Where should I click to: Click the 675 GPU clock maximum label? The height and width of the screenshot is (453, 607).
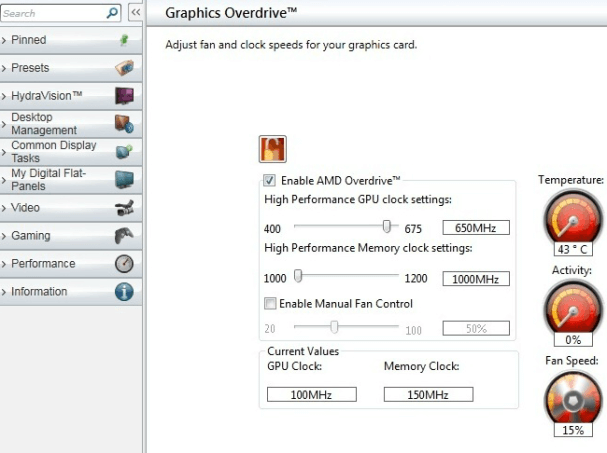(413, 229)
